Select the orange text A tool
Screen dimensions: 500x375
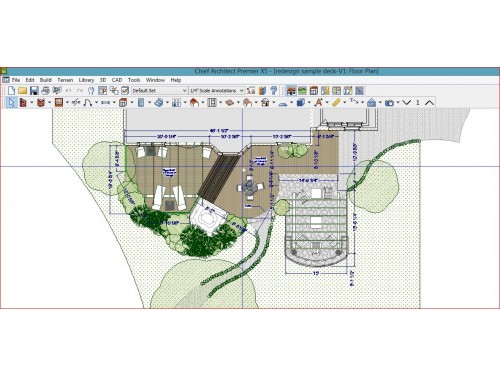tap(318, 102)
